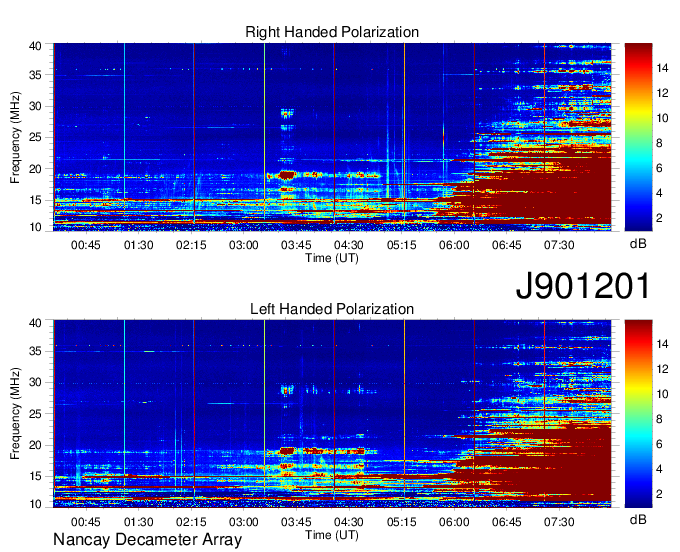Click the 35 MHz tick of Left Handed plot
This screenshot has width=680, height=552.
(36, 351)
